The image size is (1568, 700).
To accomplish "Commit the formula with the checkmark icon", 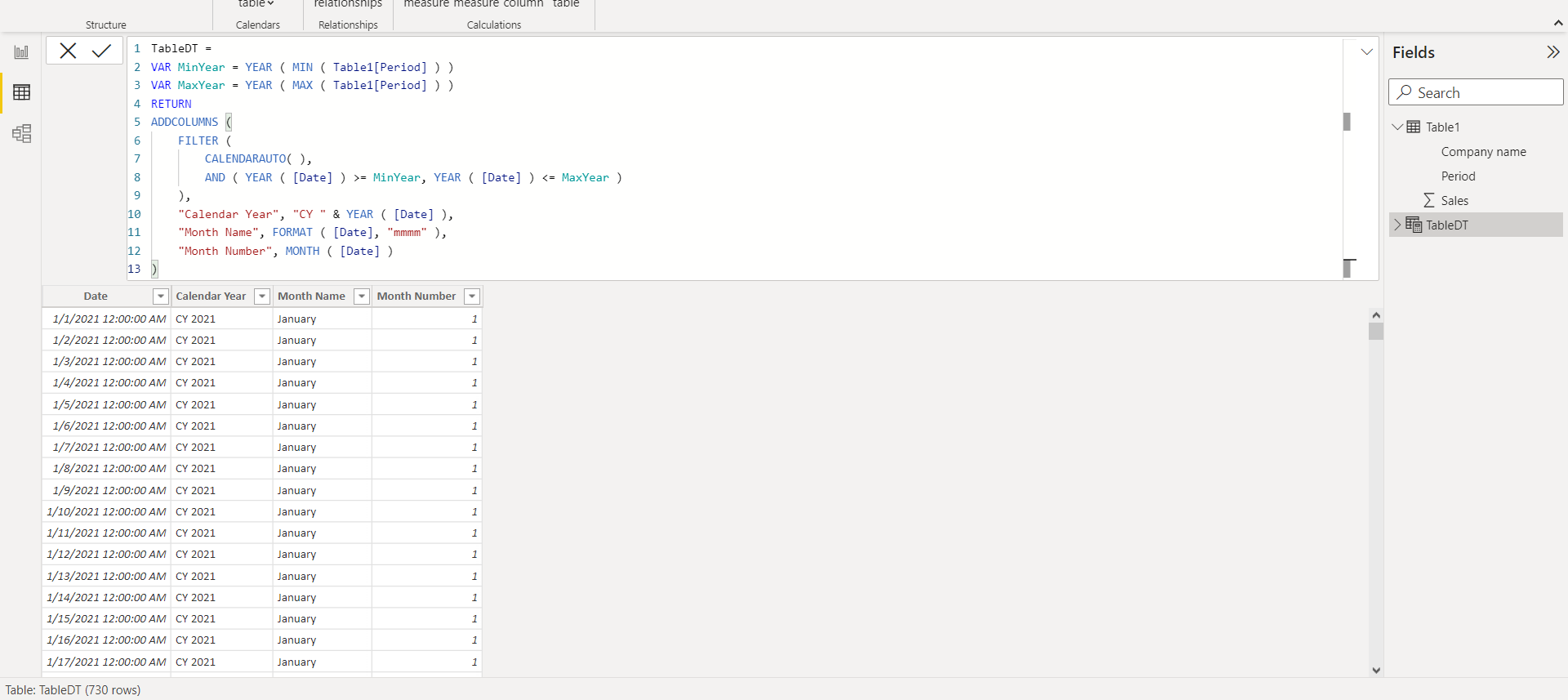I will tap(102, 51).
